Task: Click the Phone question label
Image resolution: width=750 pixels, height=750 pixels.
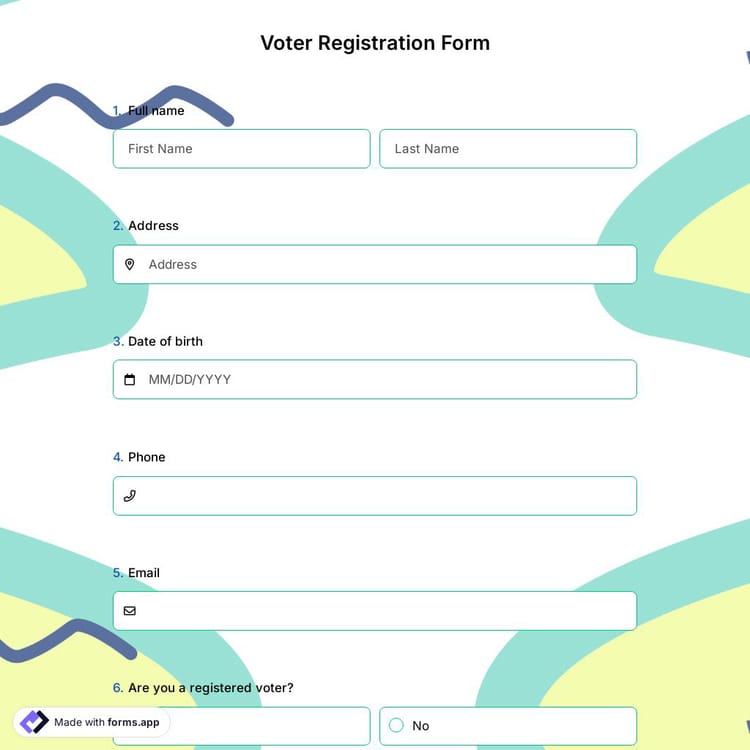Action: click(146, 457)
